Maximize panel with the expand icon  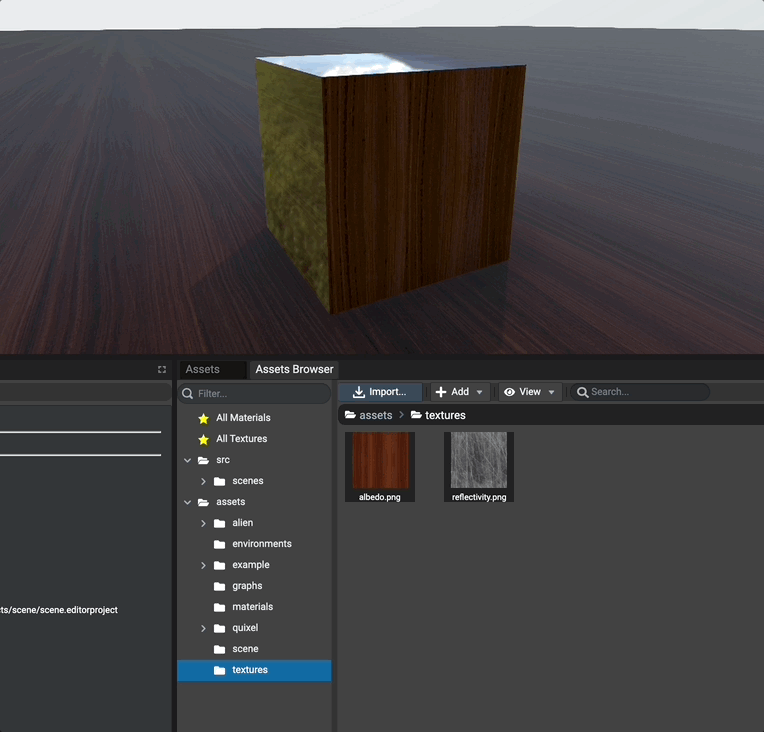pos(162,369)
